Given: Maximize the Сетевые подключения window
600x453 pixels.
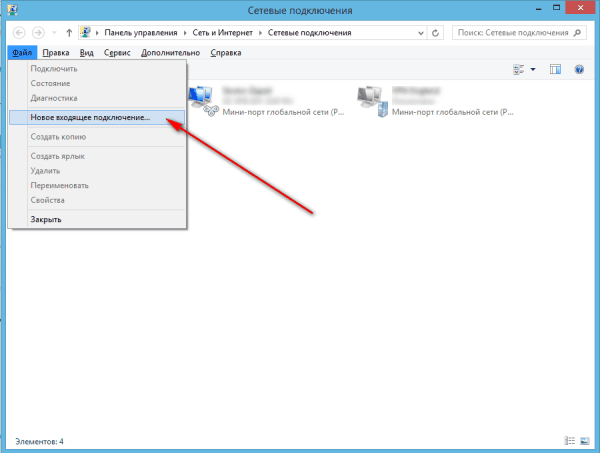Looking at the screenshot, I should [x=557, y=8].
